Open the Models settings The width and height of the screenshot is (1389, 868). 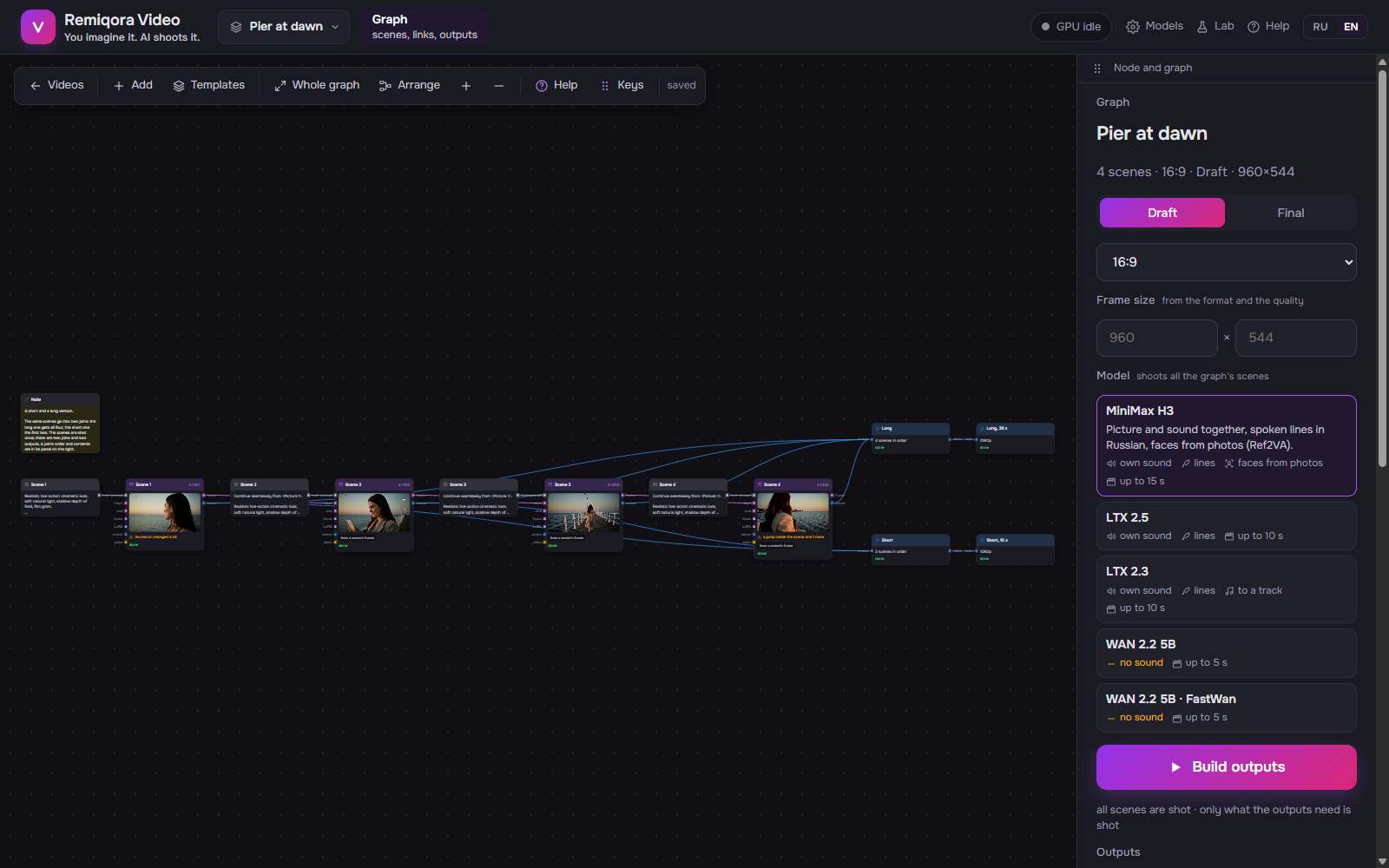1155,27
